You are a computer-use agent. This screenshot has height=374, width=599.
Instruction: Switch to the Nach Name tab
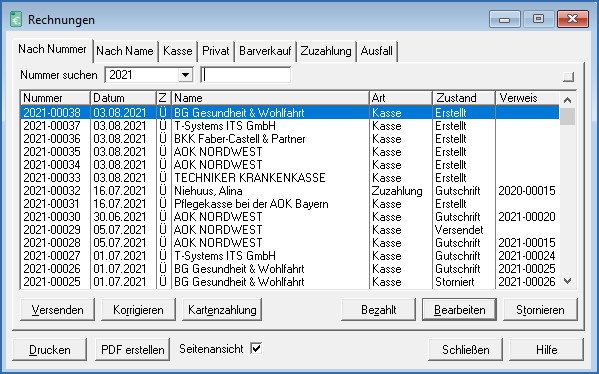coord(125,51)
